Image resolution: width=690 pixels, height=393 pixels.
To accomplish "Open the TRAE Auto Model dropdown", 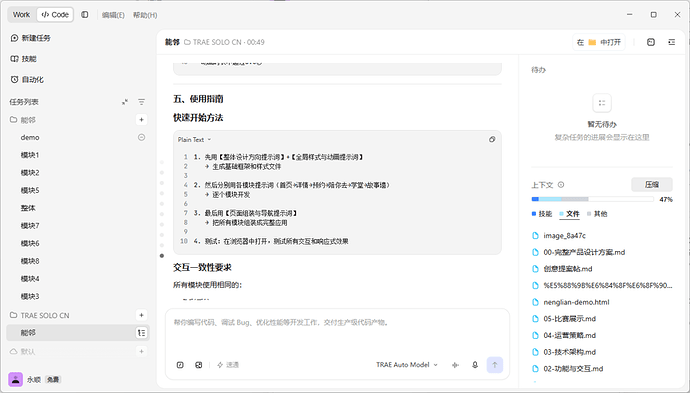I will click(407, 365).
